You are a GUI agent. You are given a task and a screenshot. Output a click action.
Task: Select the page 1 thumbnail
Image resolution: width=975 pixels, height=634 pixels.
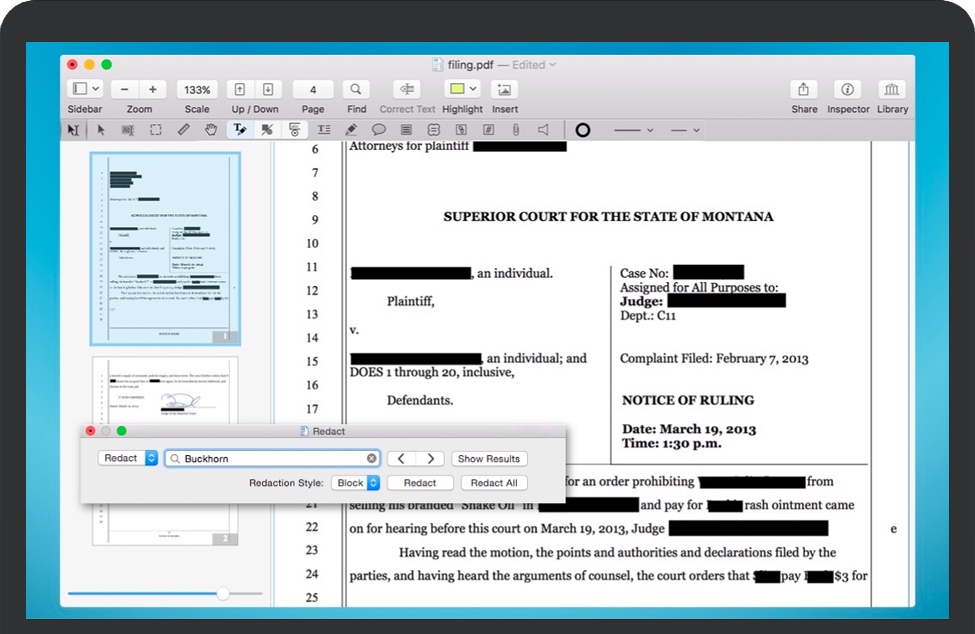pos(165,248)
